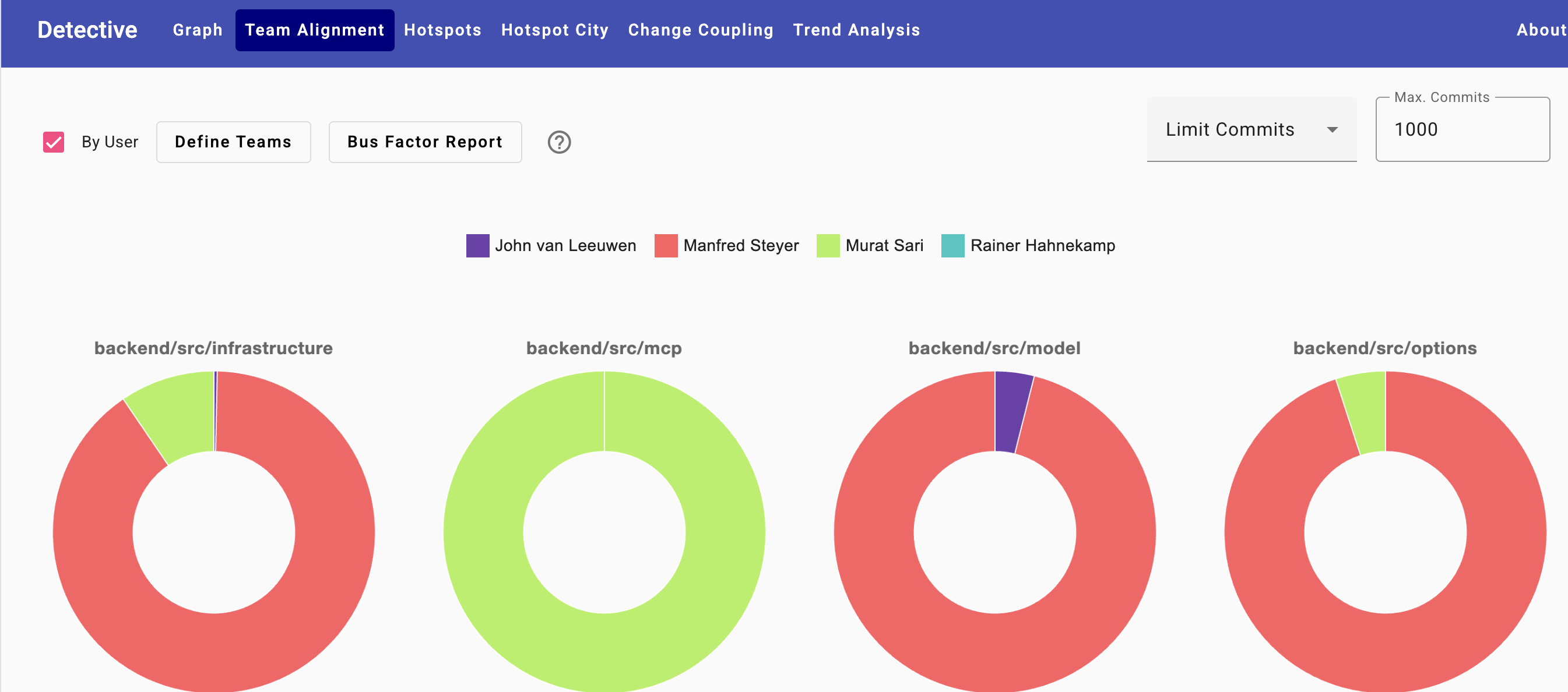Open the Define Teams dialog

tap(233, 142)
